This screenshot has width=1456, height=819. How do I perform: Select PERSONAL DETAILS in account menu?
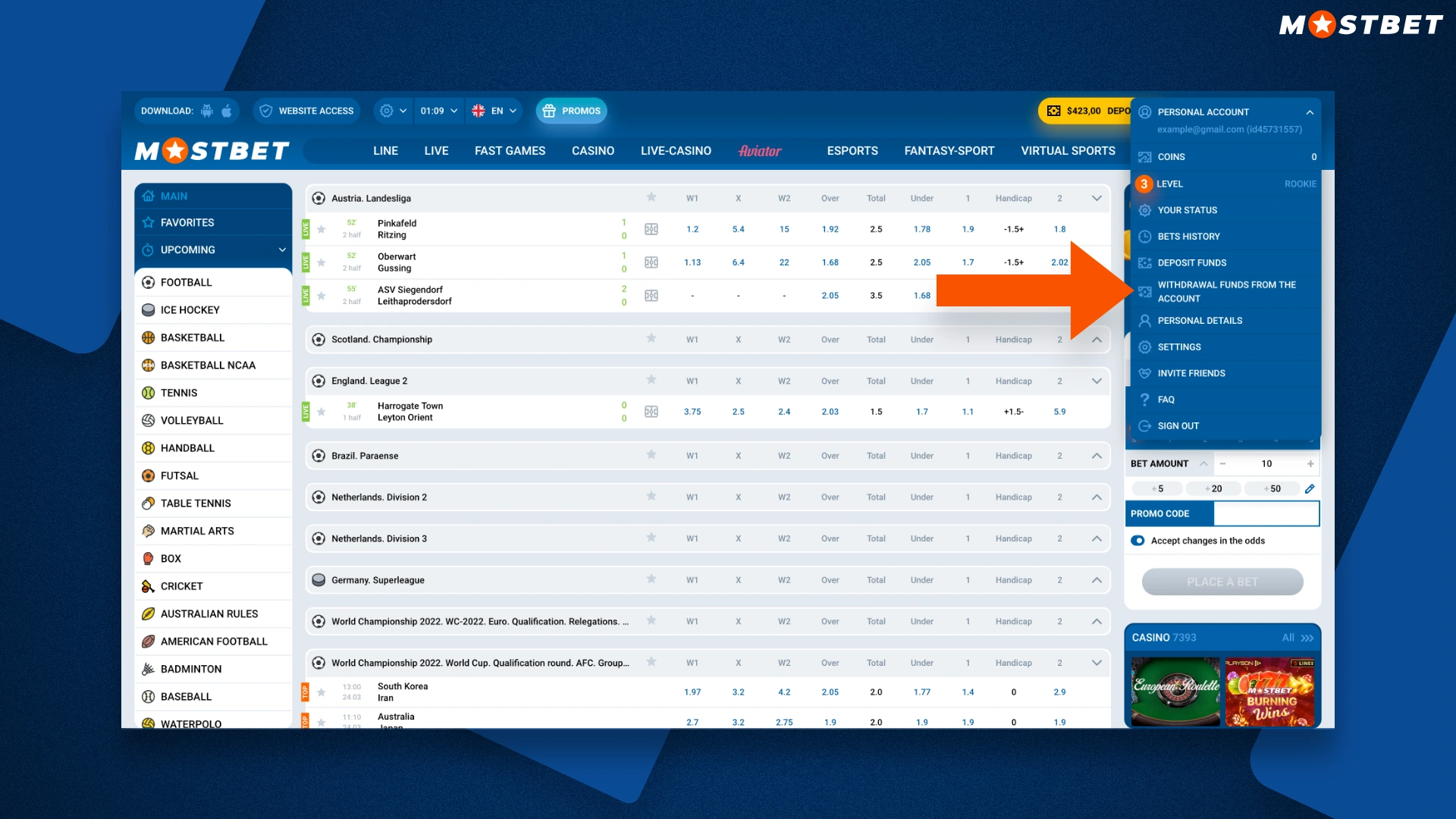[x=1226, y=321]
